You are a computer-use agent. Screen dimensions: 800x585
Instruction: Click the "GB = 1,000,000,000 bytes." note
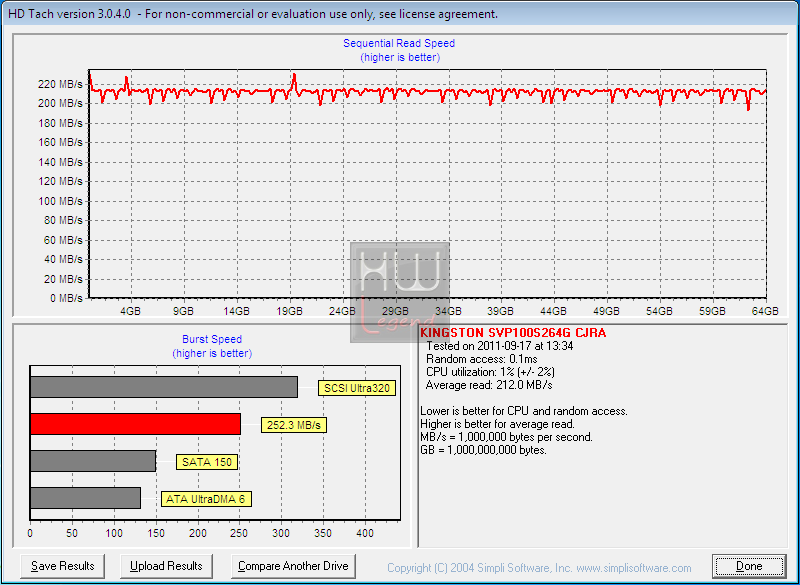pyautogui.click(x=484, y=450)
